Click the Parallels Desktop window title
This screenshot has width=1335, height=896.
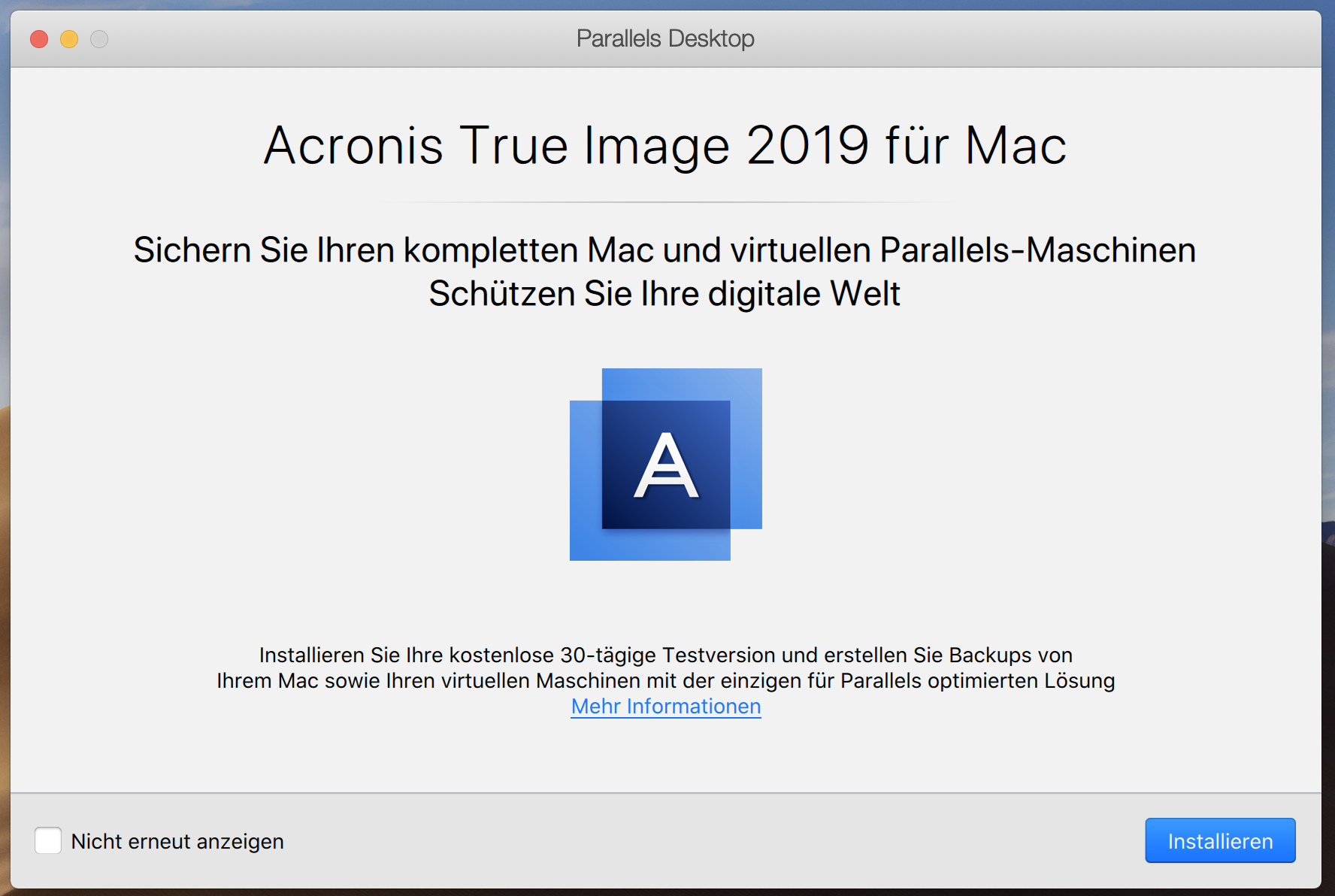[x=665, y=38]
